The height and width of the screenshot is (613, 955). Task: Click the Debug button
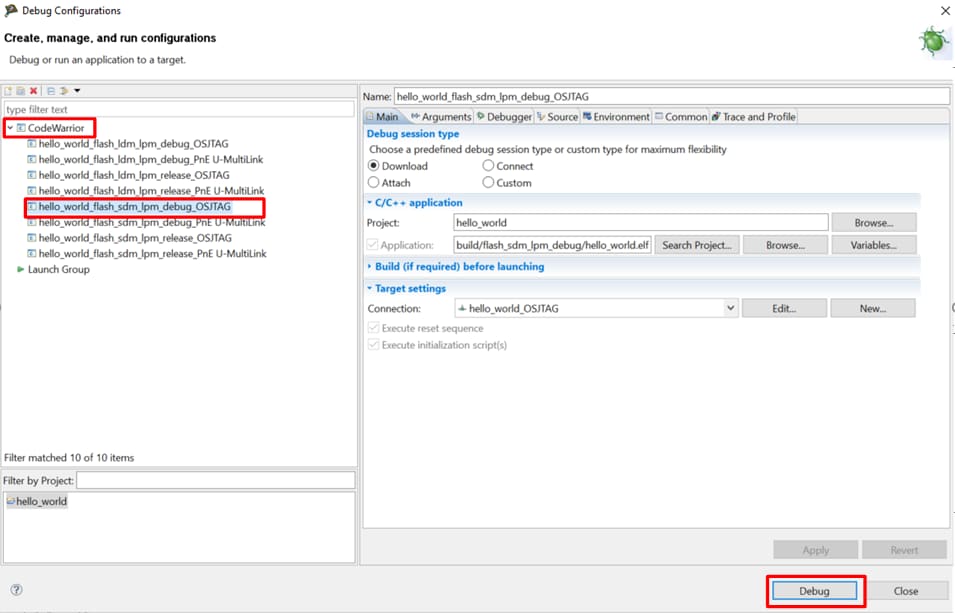click(x=814, y=591)
